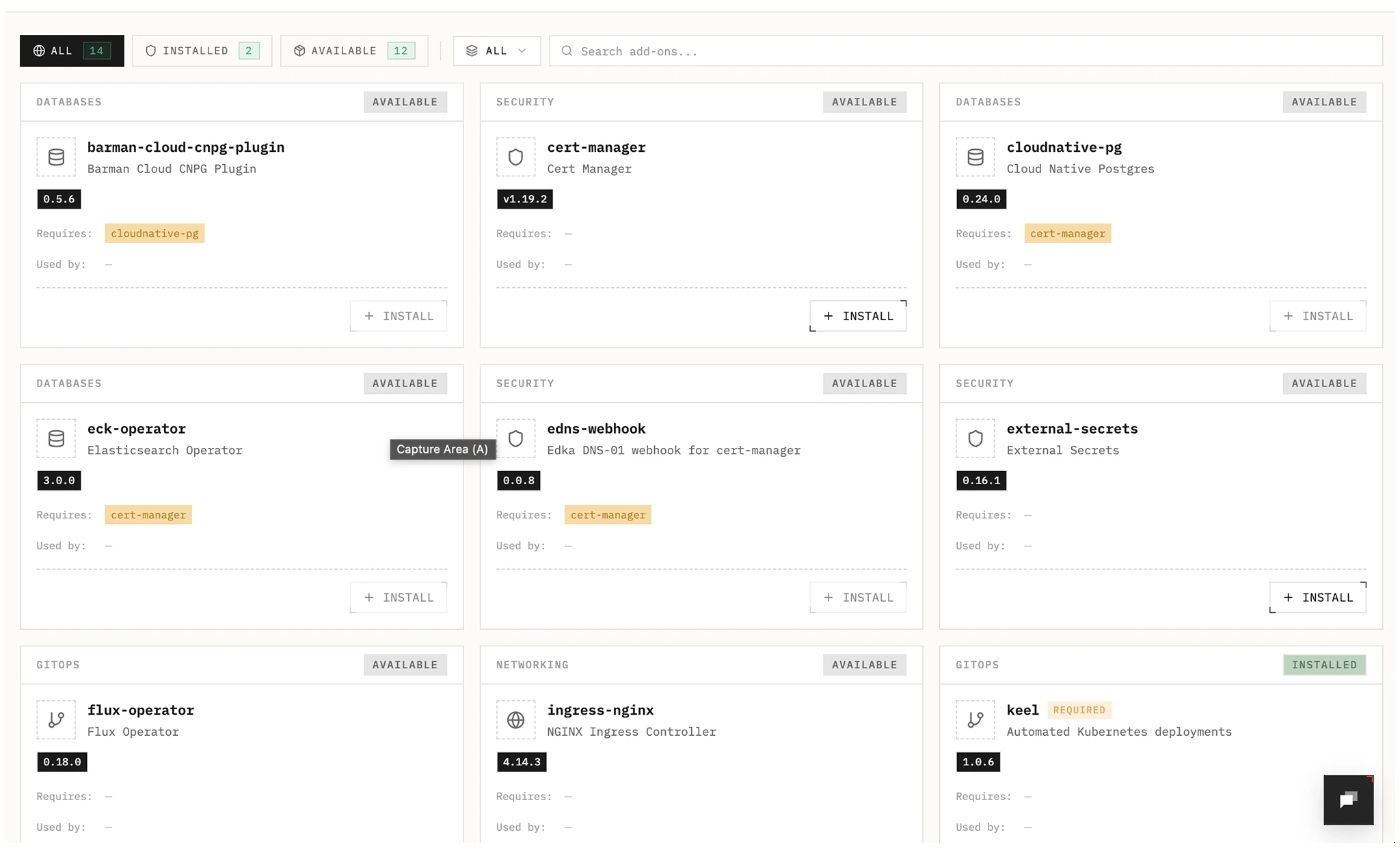Install the edns-webhook add-on
The width and height of the screenshot is (1400, 848).
[x=858, y=598]
